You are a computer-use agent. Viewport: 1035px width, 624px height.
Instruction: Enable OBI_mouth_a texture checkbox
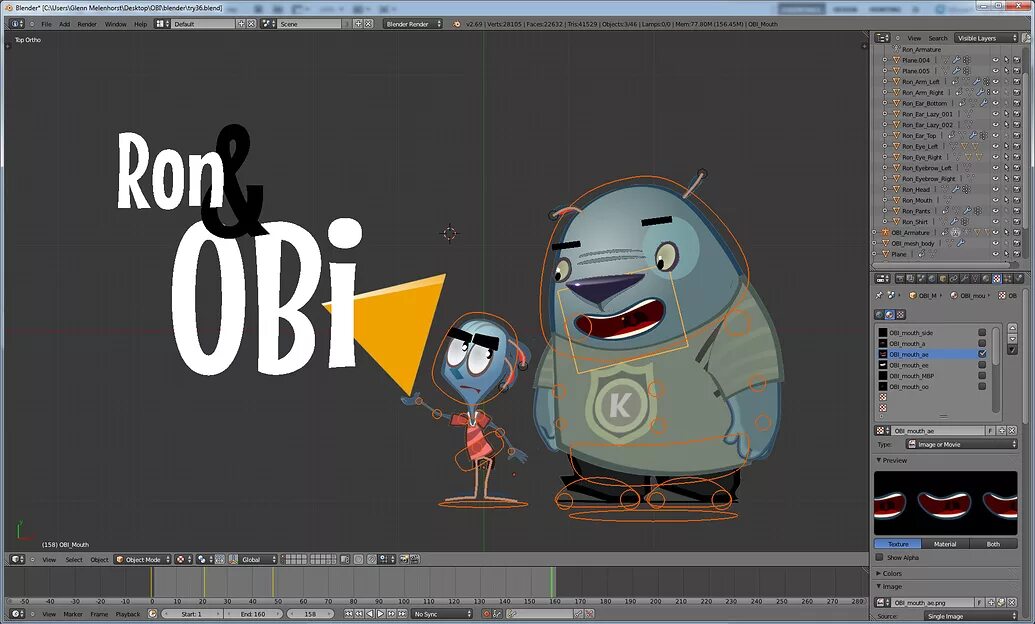982,343
